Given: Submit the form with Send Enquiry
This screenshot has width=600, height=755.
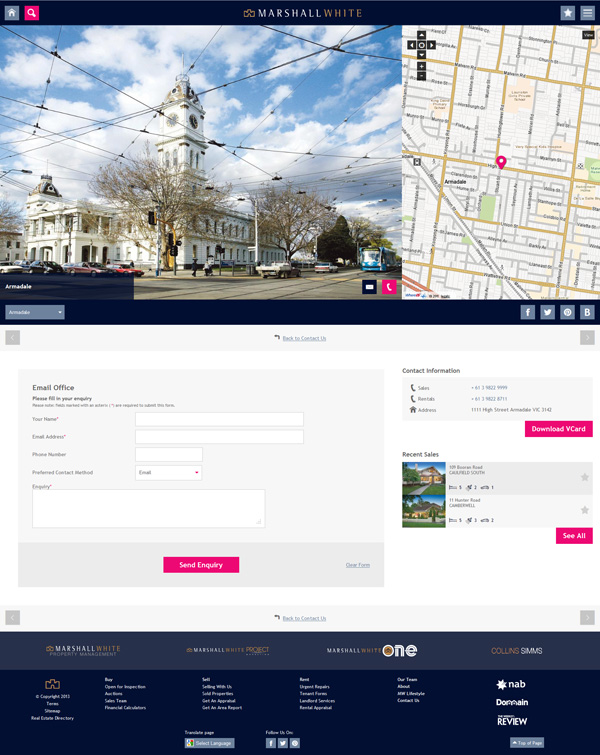Looking at the screenshot, I should point(201,565).
